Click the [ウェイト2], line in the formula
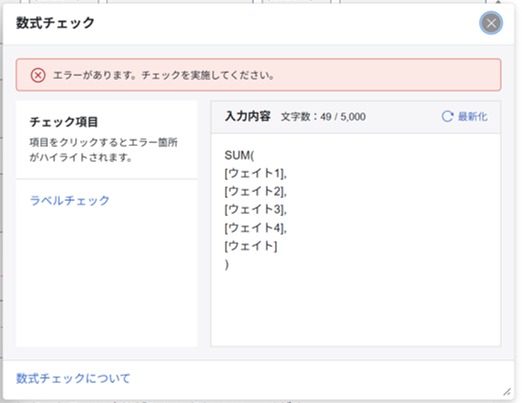This screenshot has height=403, width=522. click(256, 191)
